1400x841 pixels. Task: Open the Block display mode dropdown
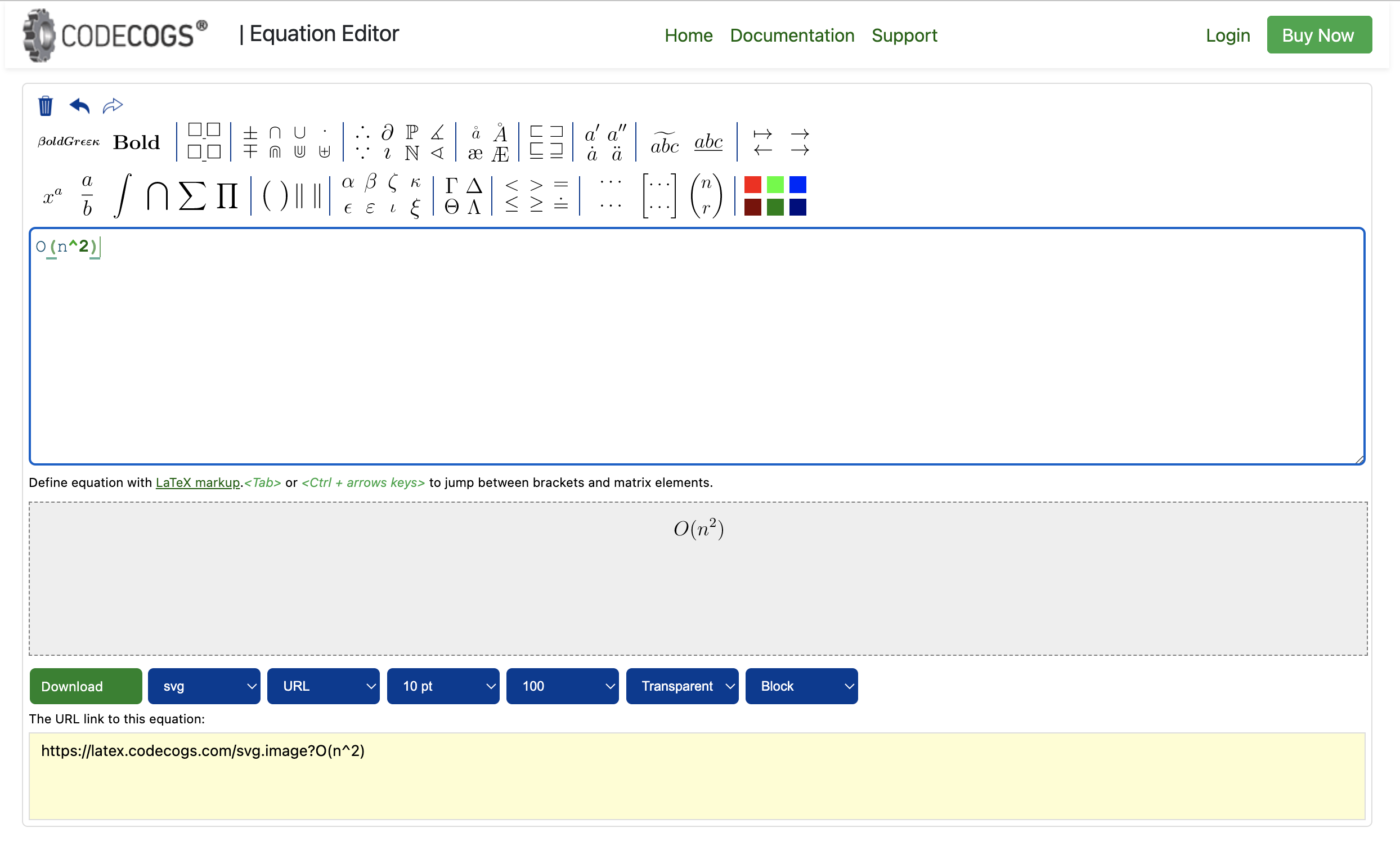(801, 686)
